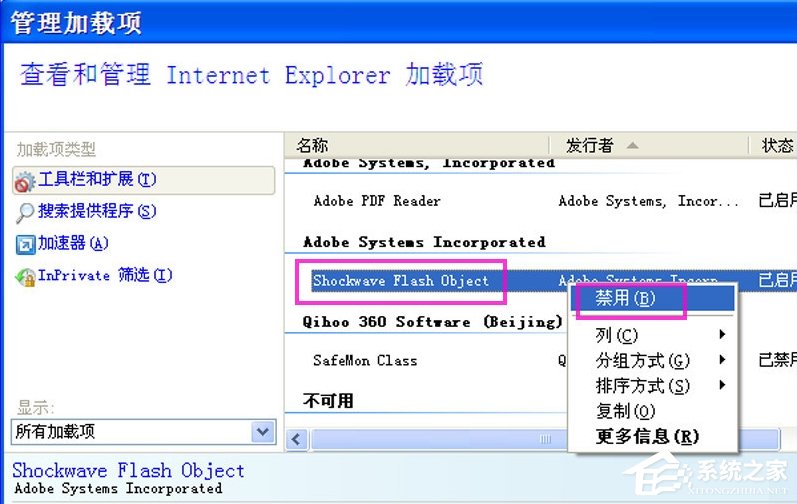Select the Toolbars and Extensions gear icon
This screenshot has width=797, height=504.
(x=24, y=181)
